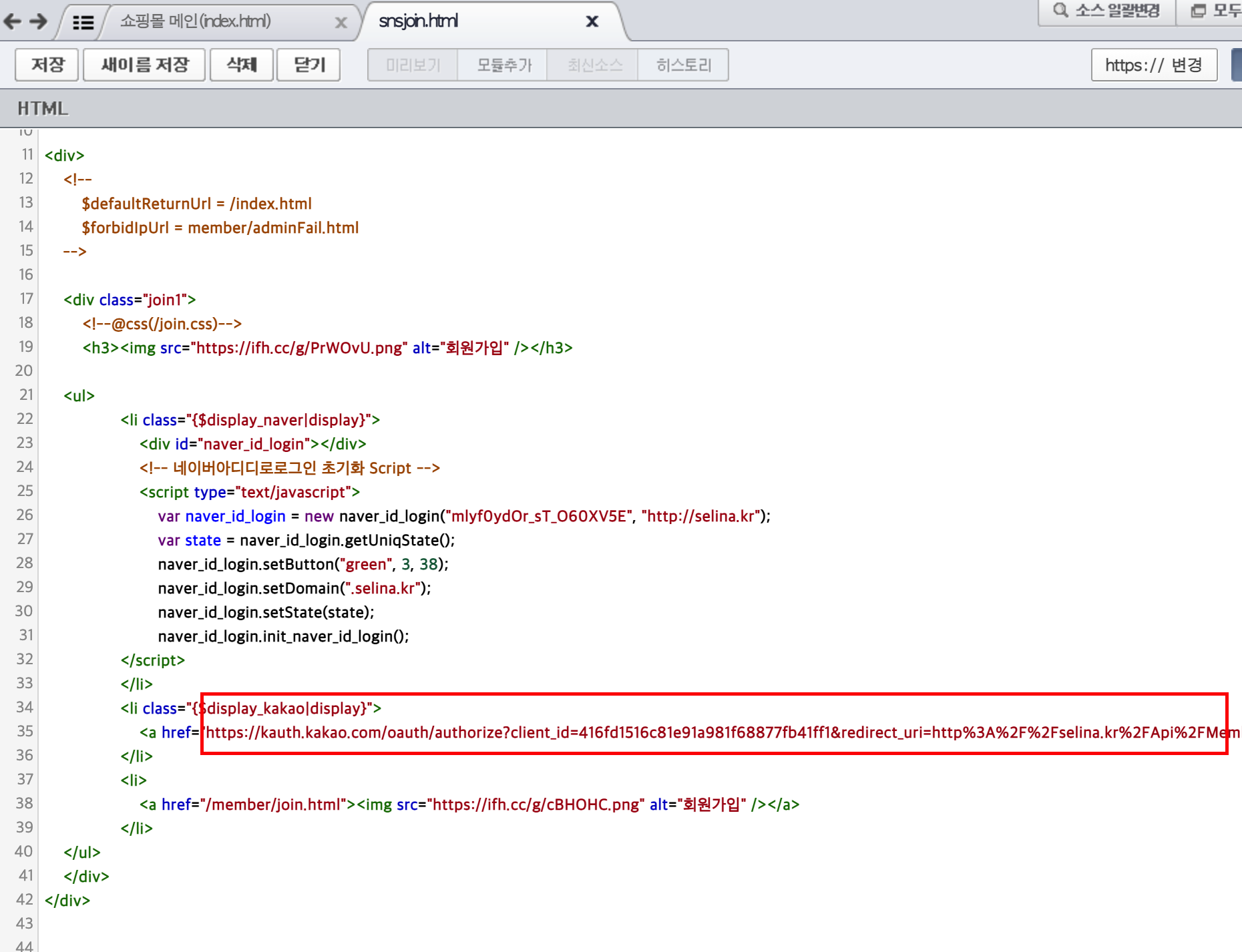Click the closing </script> tag
This screenshot has height=952, width=1242.
coord(153,660)
